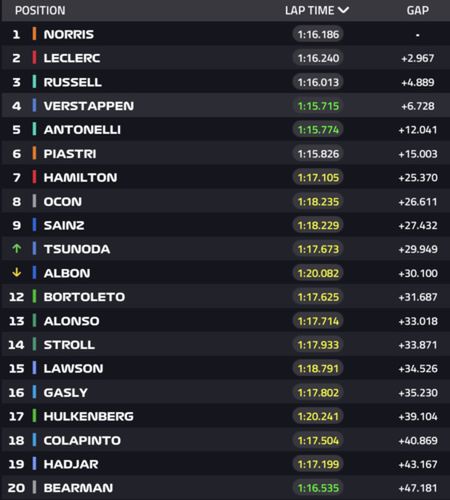
Task: Select Bearman's 1:16.535 lap time pill
Action: (318, 488)
